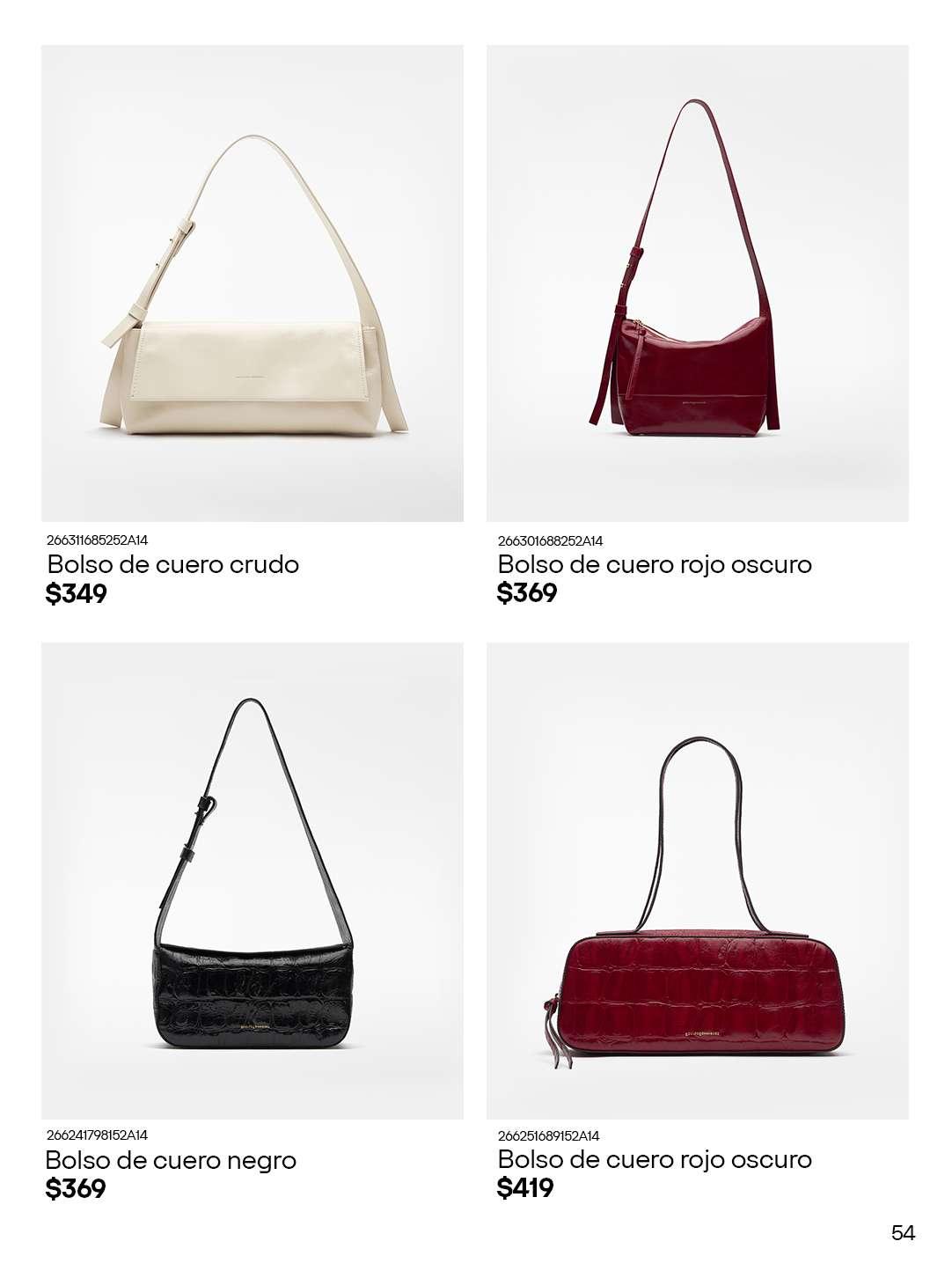Click the $369 price under black bag
The width and height of the screenshot is (952, 1278).
click(76, 1189)
